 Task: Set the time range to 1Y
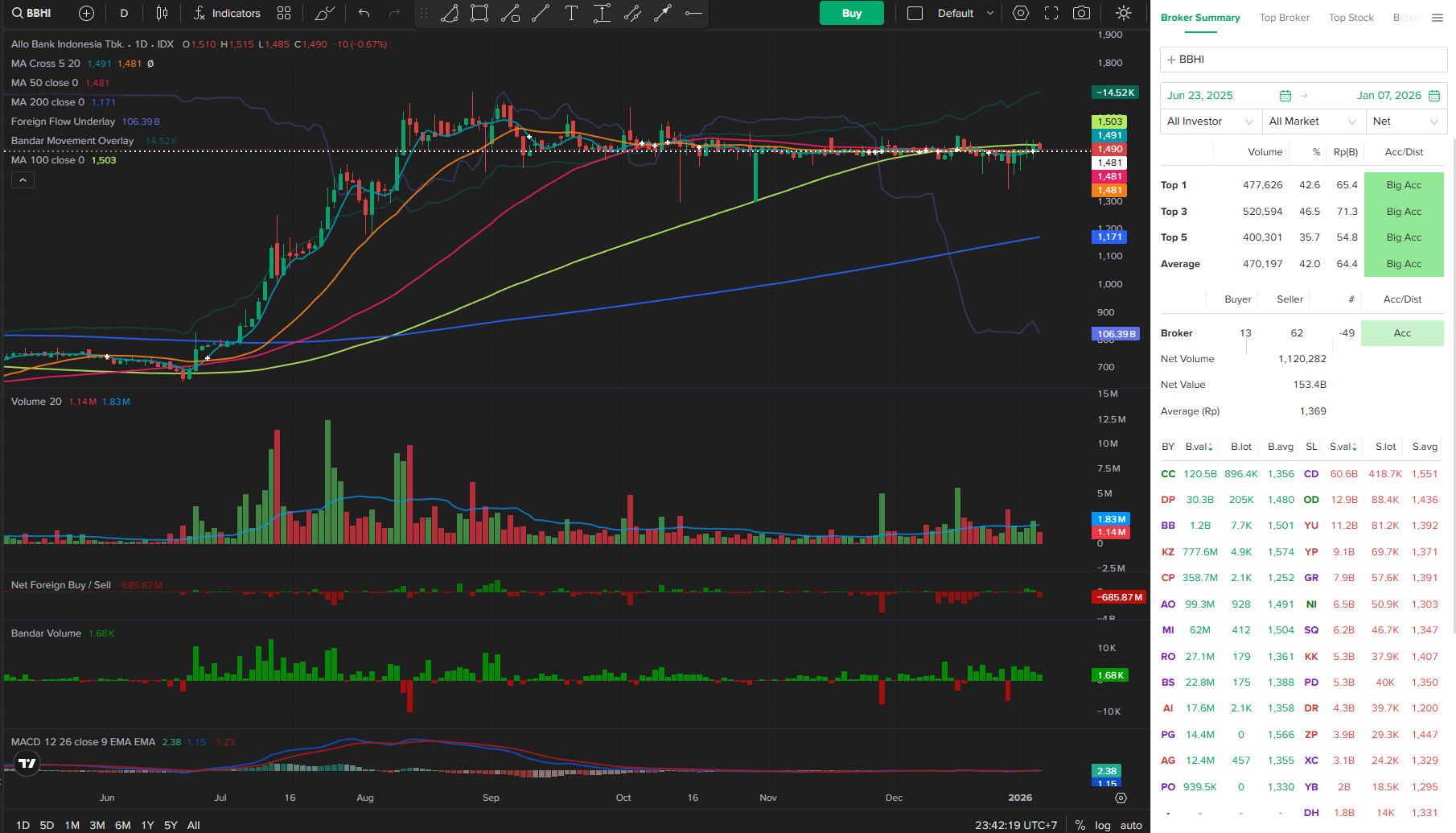coord(147,825)
